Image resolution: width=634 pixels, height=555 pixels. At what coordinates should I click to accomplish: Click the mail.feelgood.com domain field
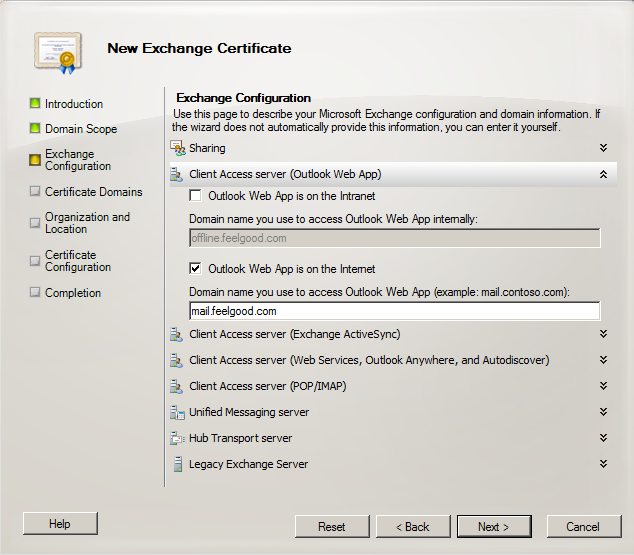[x=394, y=311]
